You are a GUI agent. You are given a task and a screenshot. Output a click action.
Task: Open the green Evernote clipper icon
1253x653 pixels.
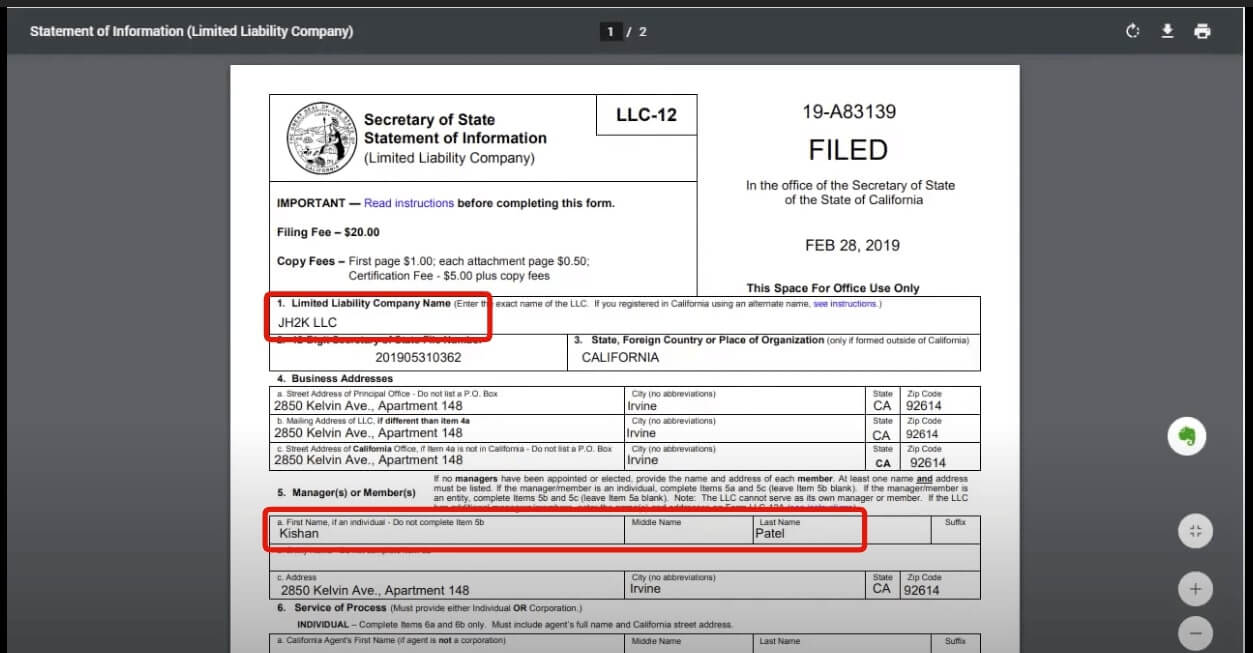click(1187, 436)
